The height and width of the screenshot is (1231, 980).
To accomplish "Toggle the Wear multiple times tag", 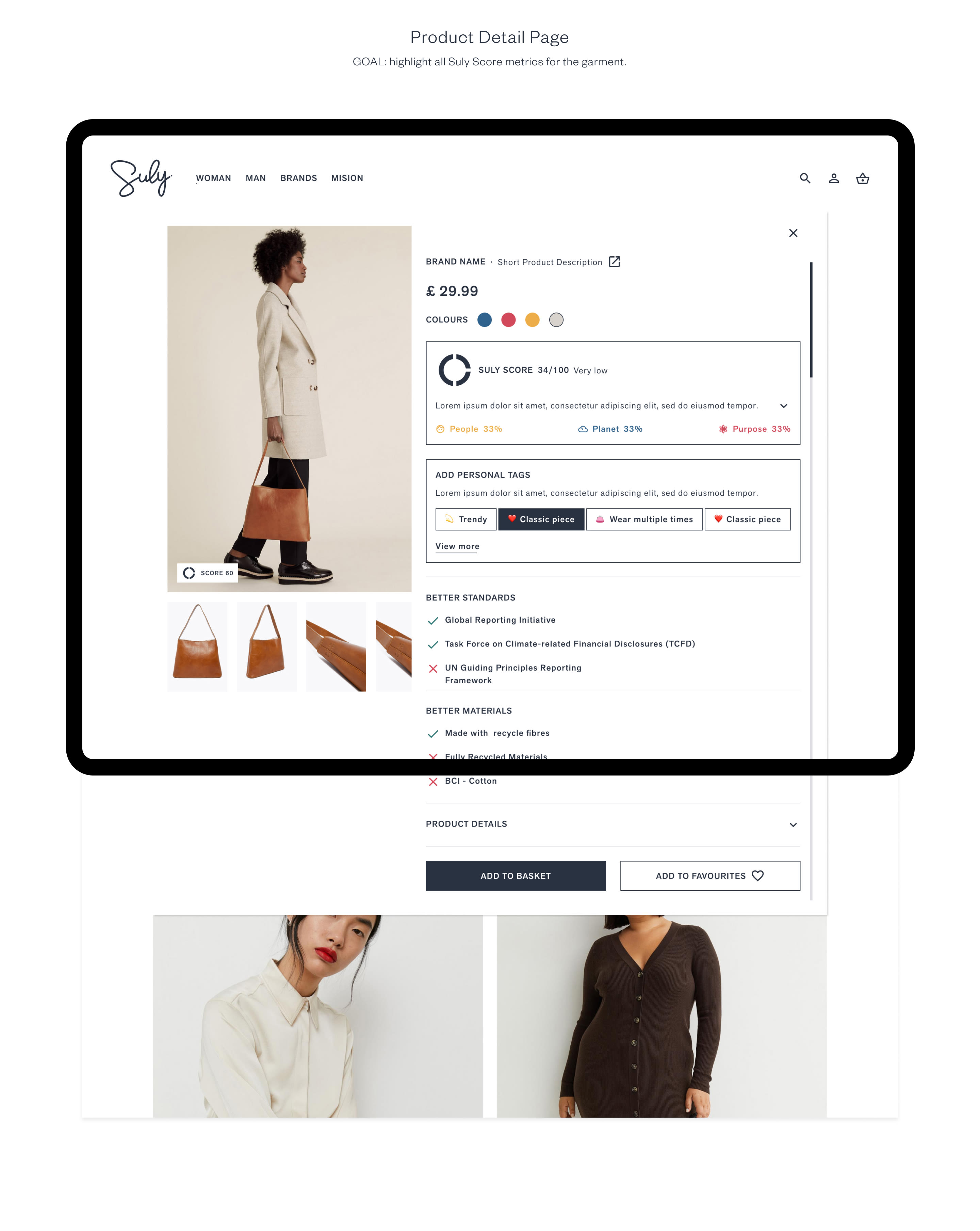I will point(644,519).
